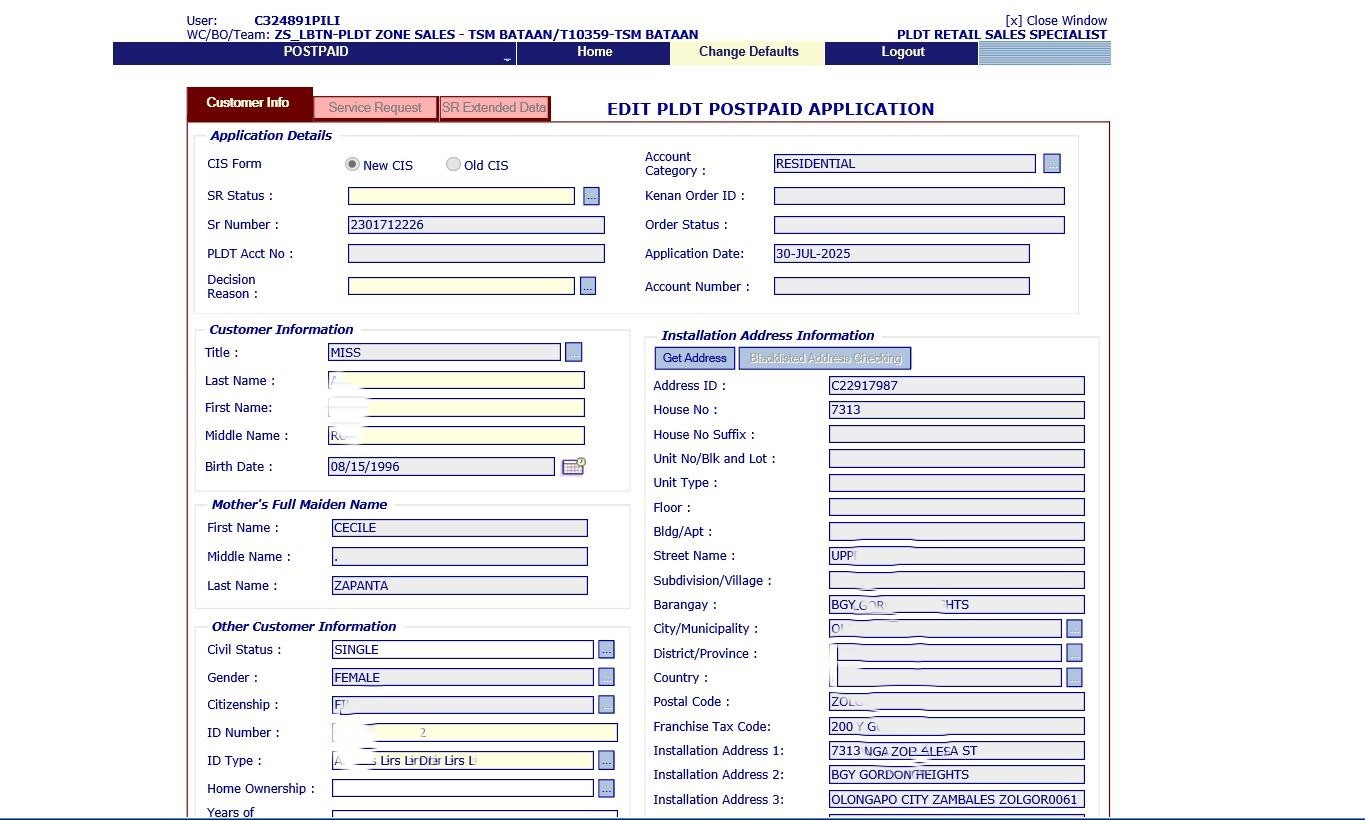Click the House No field
This screenshot has height=820, width=1365.
coord(957,410)
